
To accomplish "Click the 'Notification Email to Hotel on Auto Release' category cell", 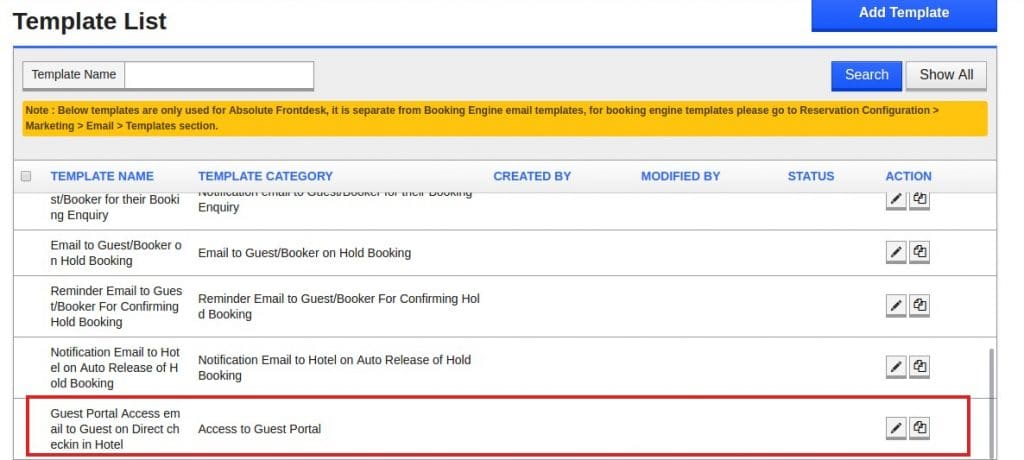I will tap(334, 368).
